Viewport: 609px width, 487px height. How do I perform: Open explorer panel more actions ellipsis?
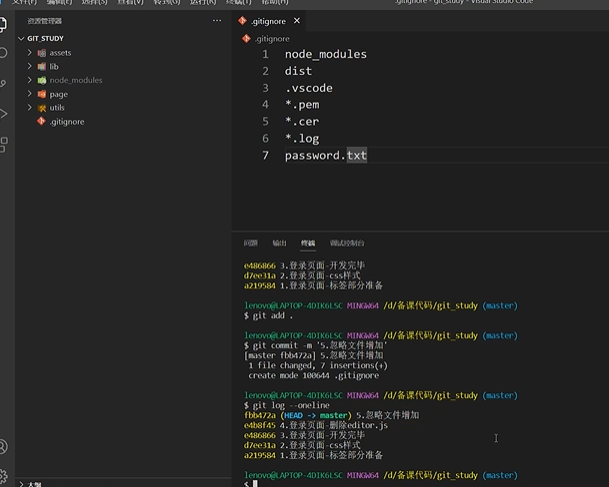coord(218,20)
